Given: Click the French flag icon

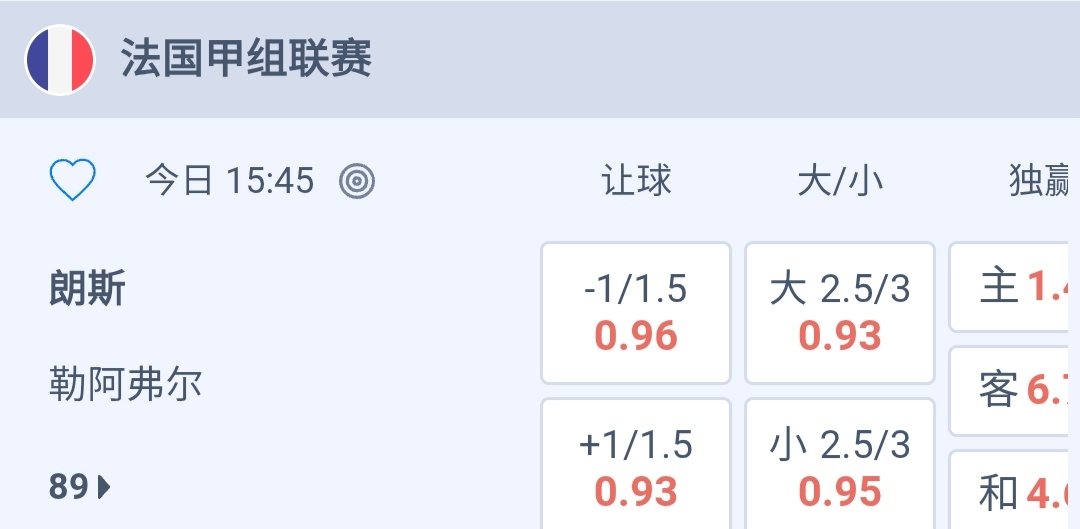Looking at the screenshot, I should (x=60, y=60).
